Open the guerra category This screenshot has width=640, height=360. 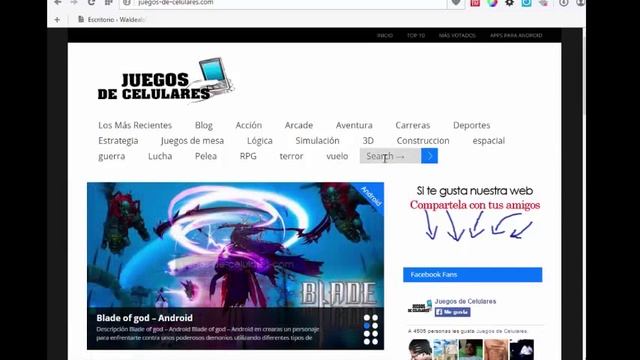tap(111, 156)
